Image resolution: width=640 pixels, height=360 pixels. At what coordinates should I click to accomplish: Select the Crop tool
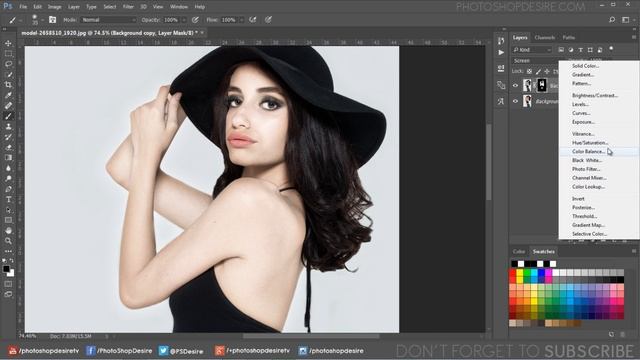[8, 84]
